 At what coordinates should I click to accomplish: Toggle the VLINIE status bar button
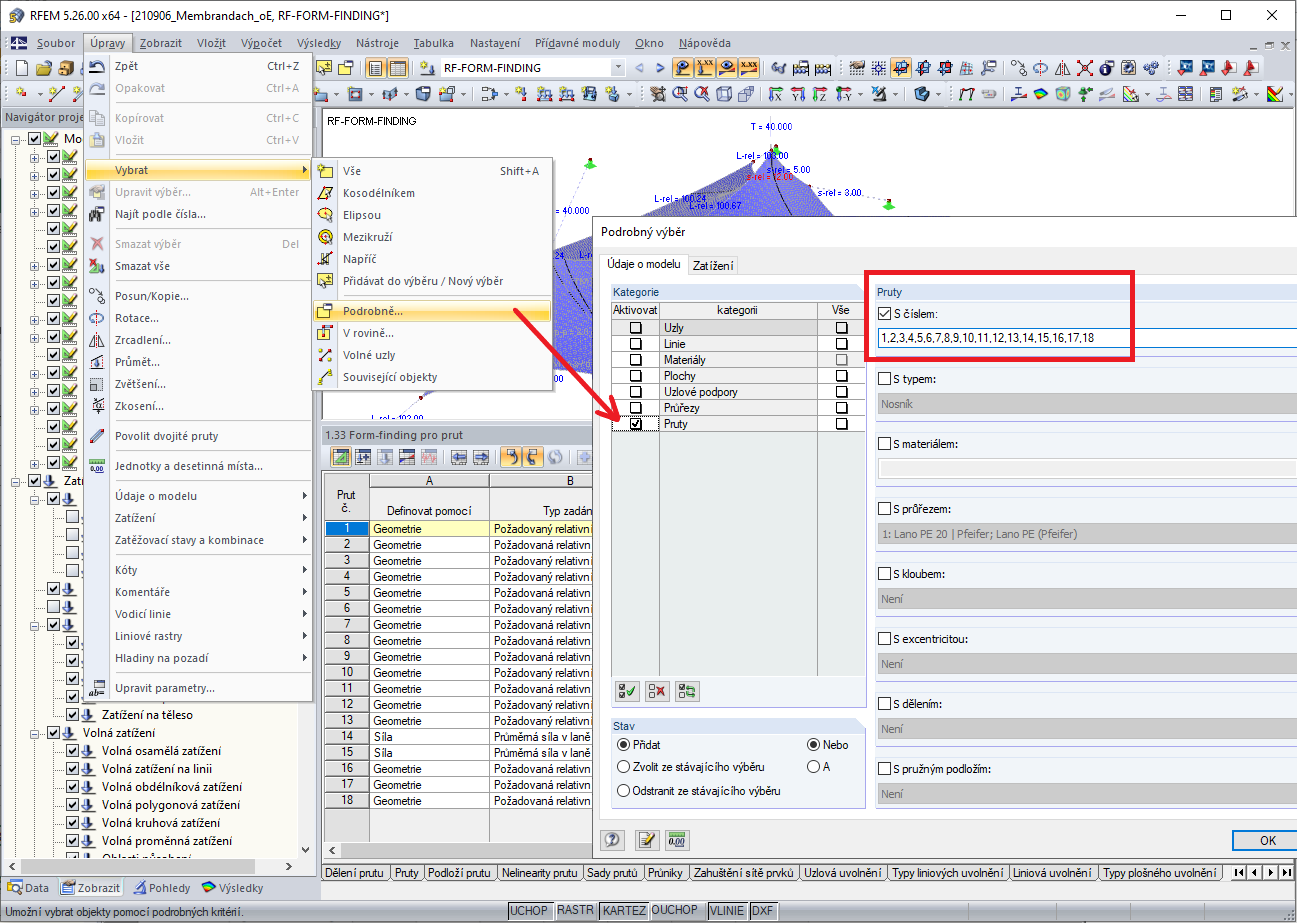(x=727, y=911)
